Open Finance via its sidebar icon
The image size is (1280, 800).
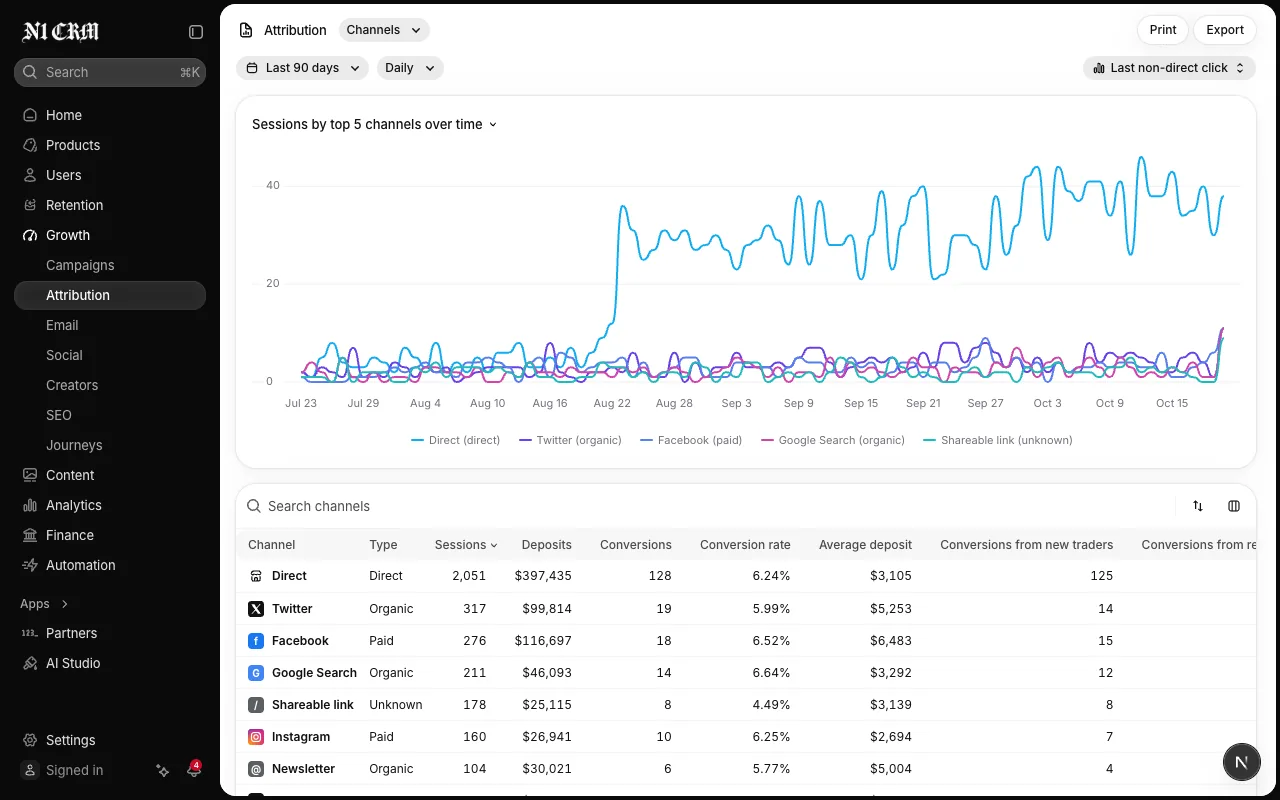(x=30, y=535)
